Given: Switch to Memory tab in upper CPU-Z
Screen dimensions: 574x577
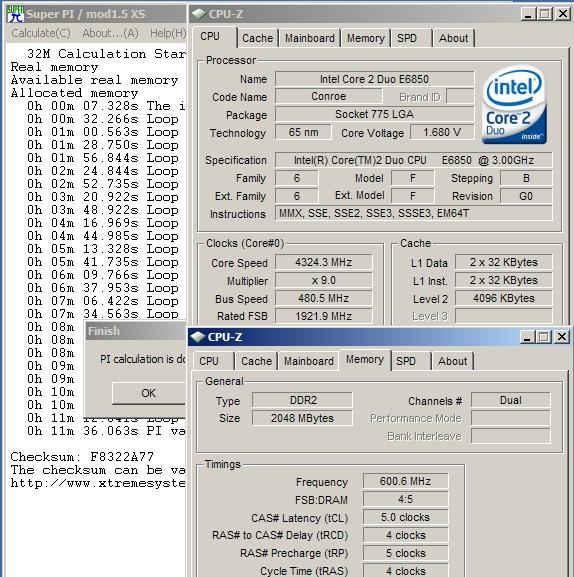Looking at the screenshot, I should (366, 38).
